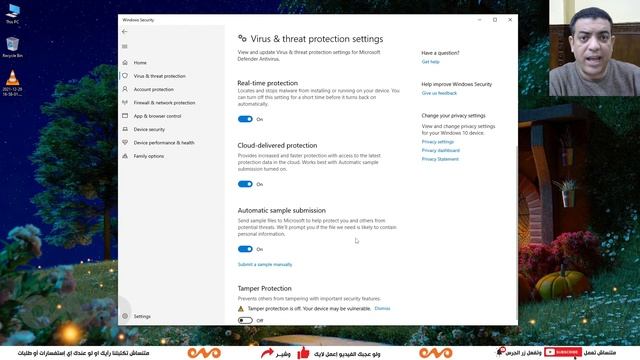Image resolution: width=640 pixels, height=360 pixels.
Task: Click the Device performance & health heart icon
Action: click(x=125, y=142)
